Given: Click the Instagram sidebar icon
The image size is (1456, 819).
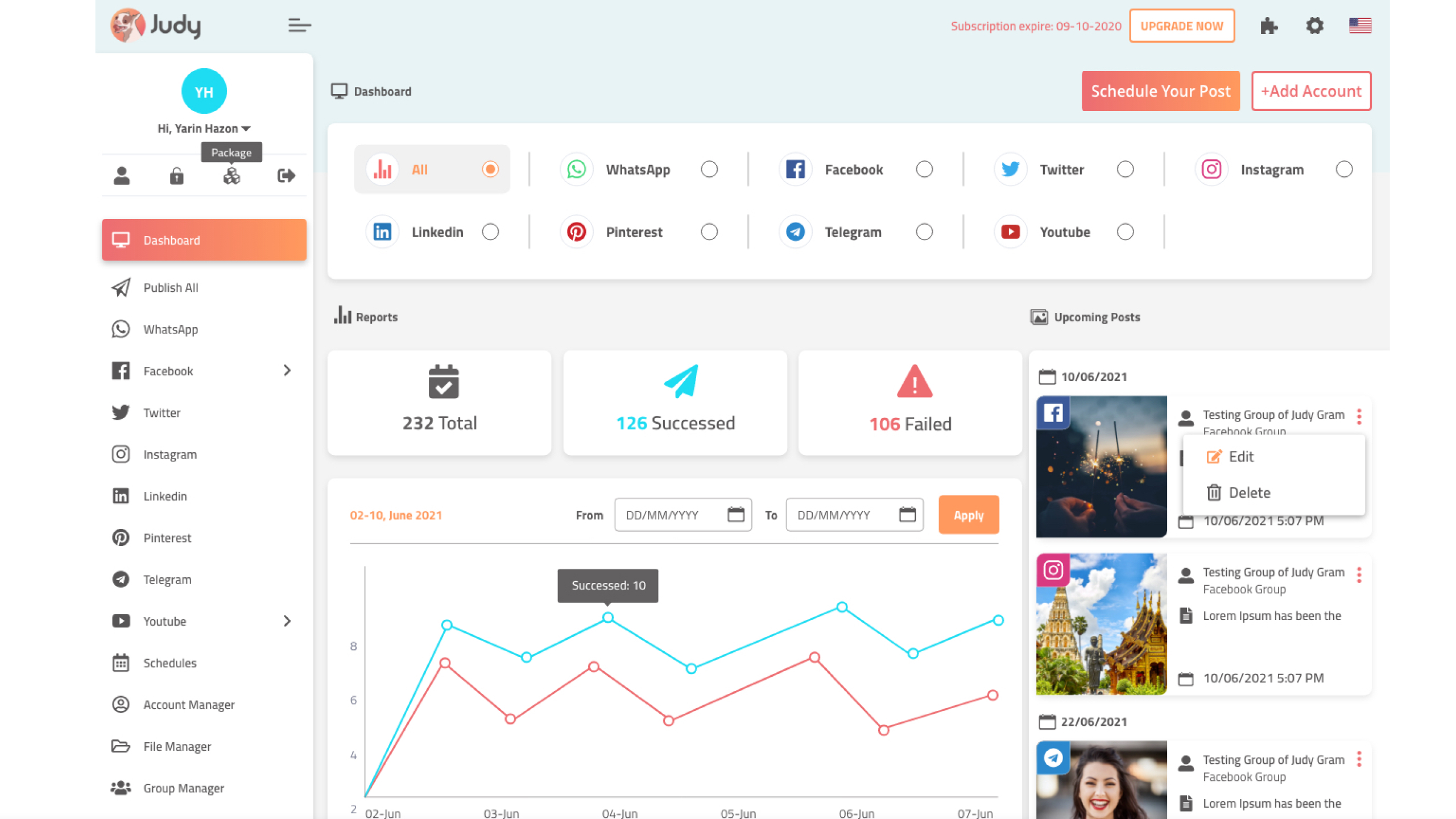Looking at the screenshot, I should click(120, 454).
